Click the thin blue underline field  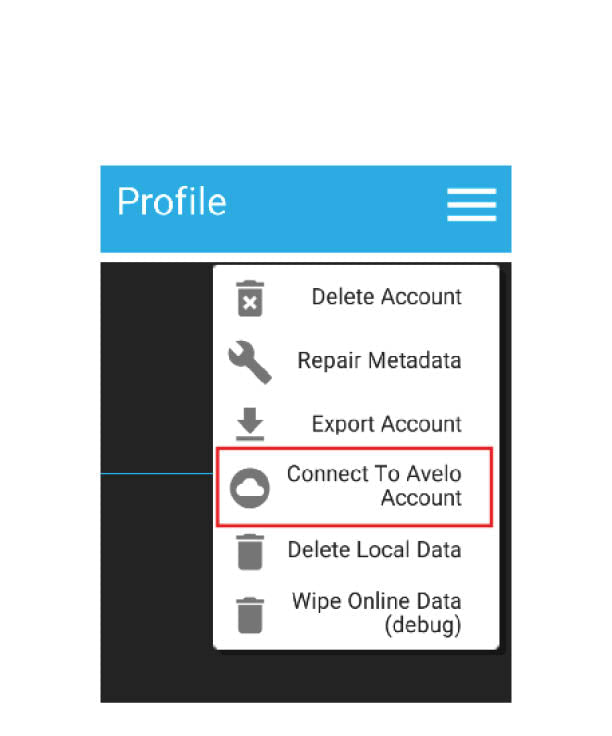tap(157, 474)
